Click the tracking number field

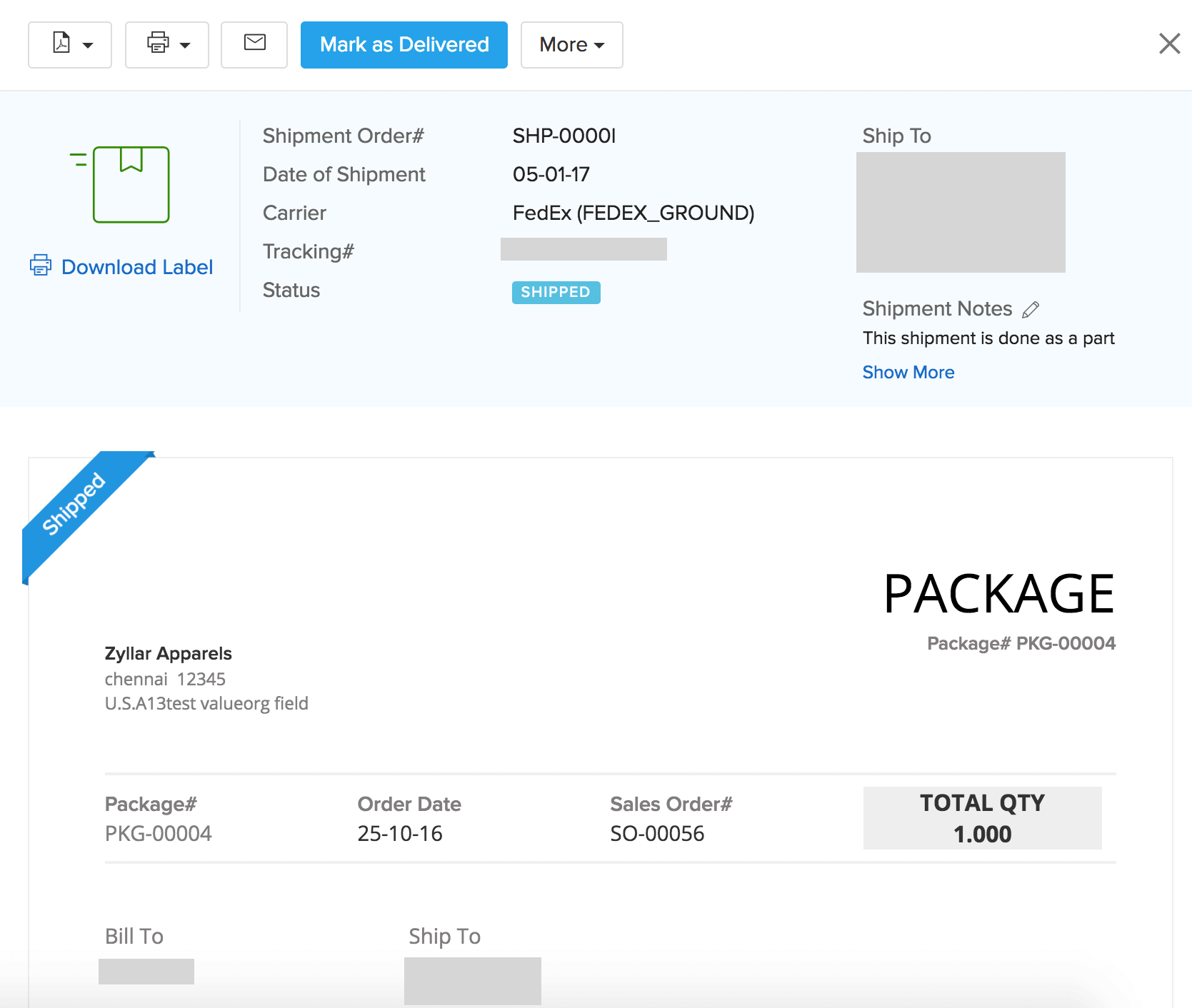584,249
